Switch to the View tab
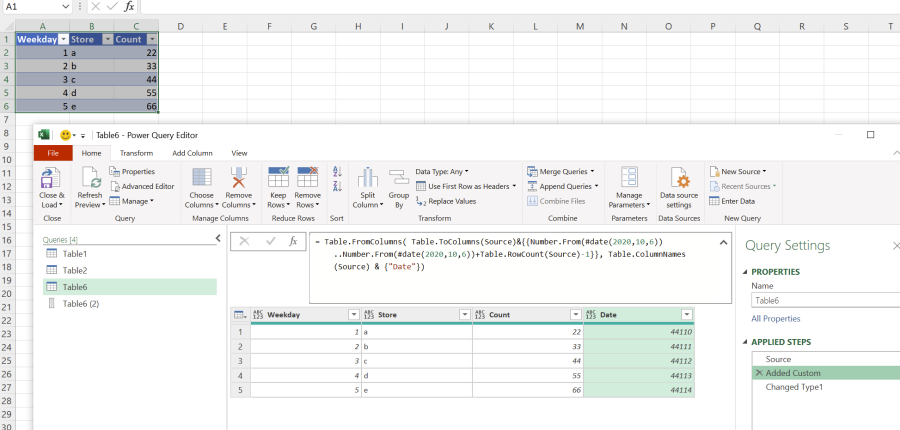900x430 pixels. pos(239,153)
